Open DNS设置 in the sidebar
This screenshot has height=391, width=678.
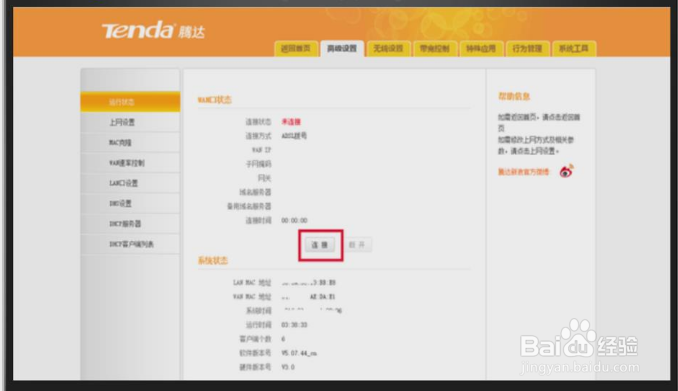tap(130, 204)
